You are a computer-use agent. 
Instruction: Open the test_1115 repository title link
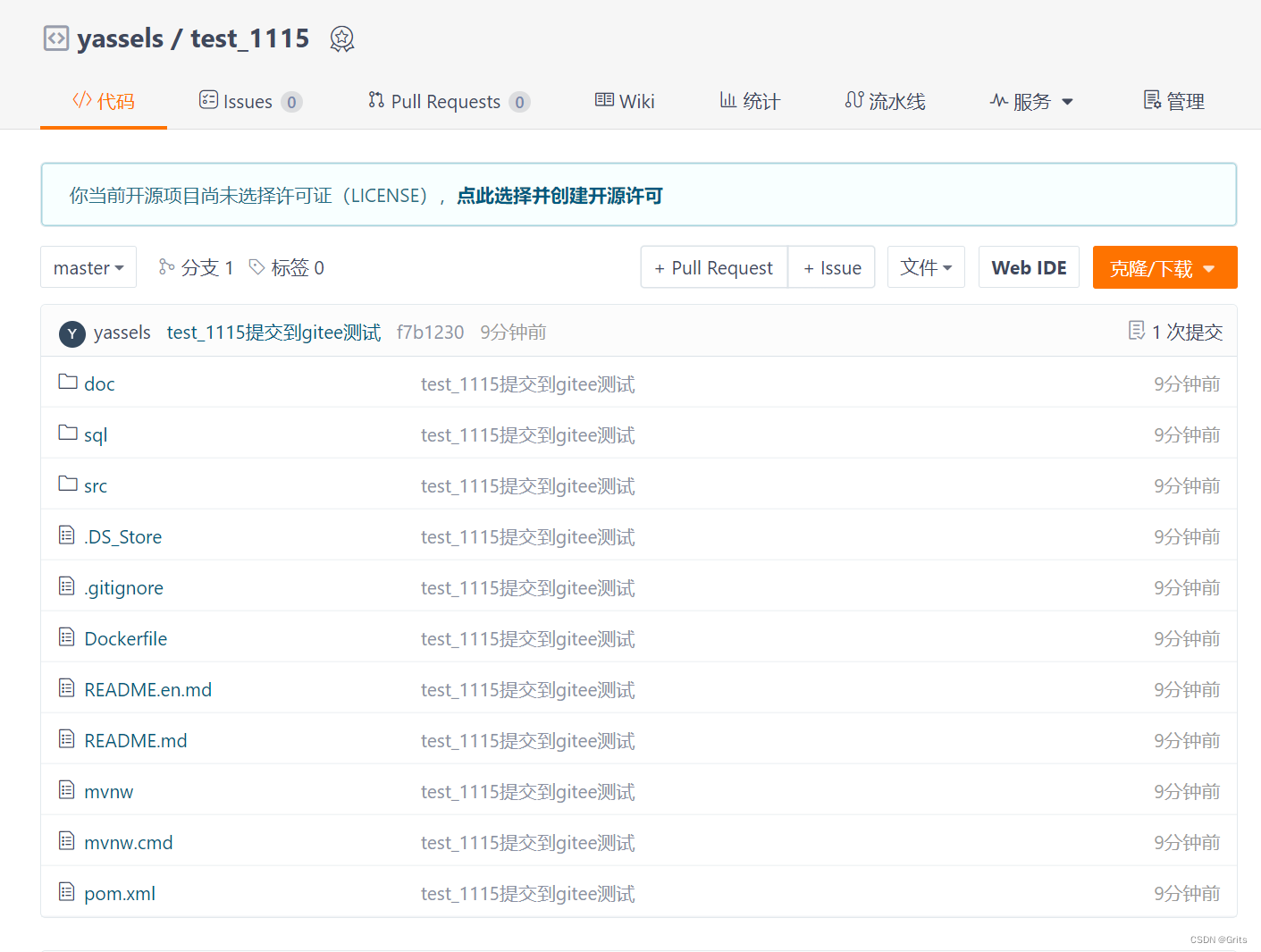click(x=249, y=38)
